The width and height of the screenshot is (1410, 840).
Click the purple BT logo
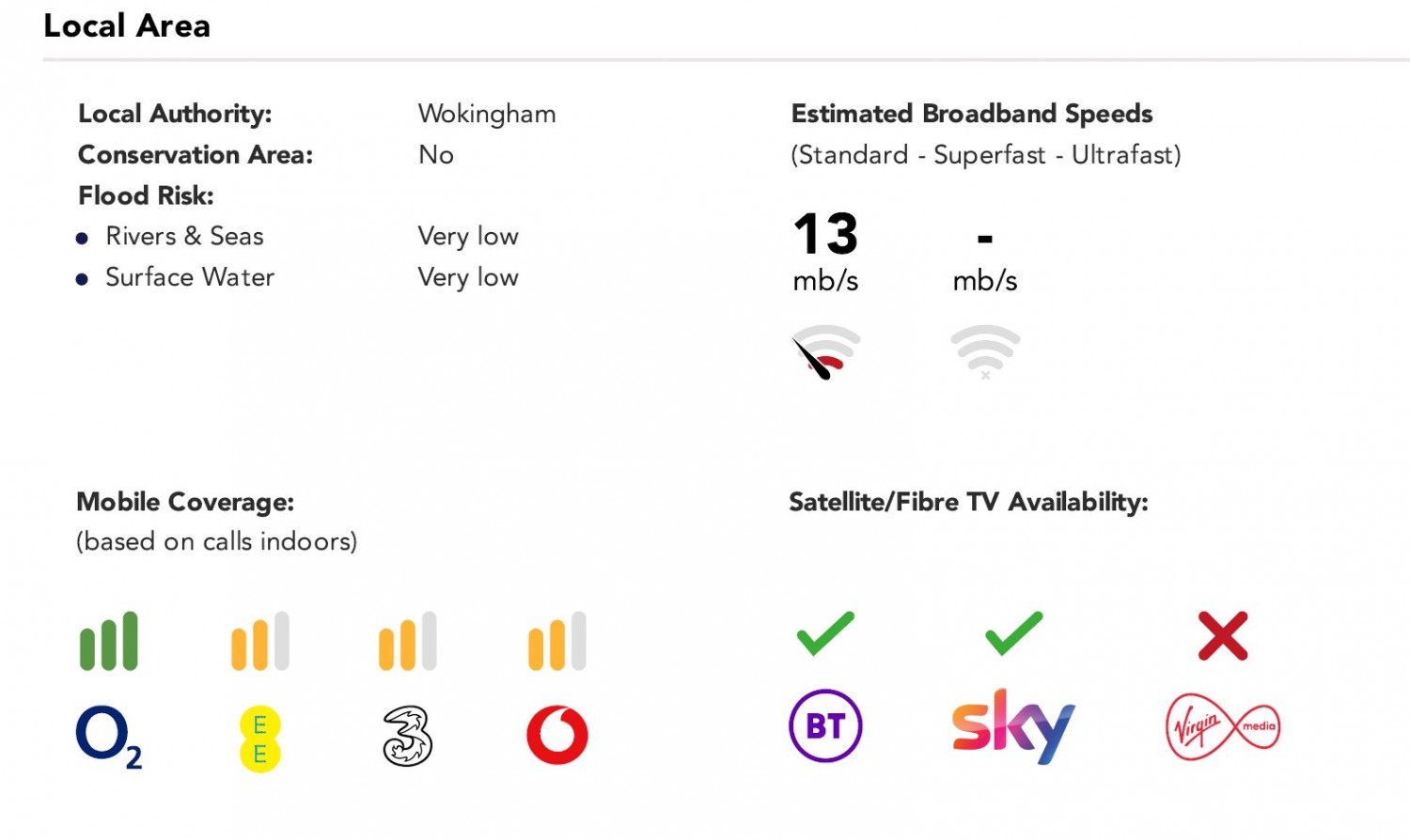point(825,726)
